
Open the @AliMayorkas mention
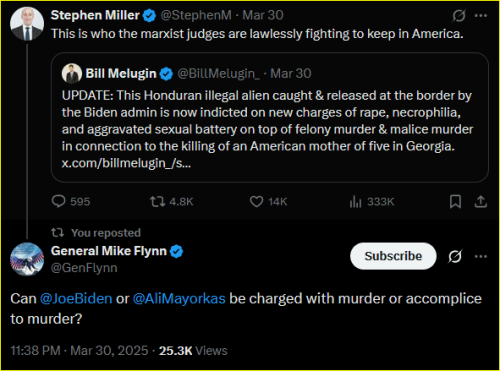(179, 298)
